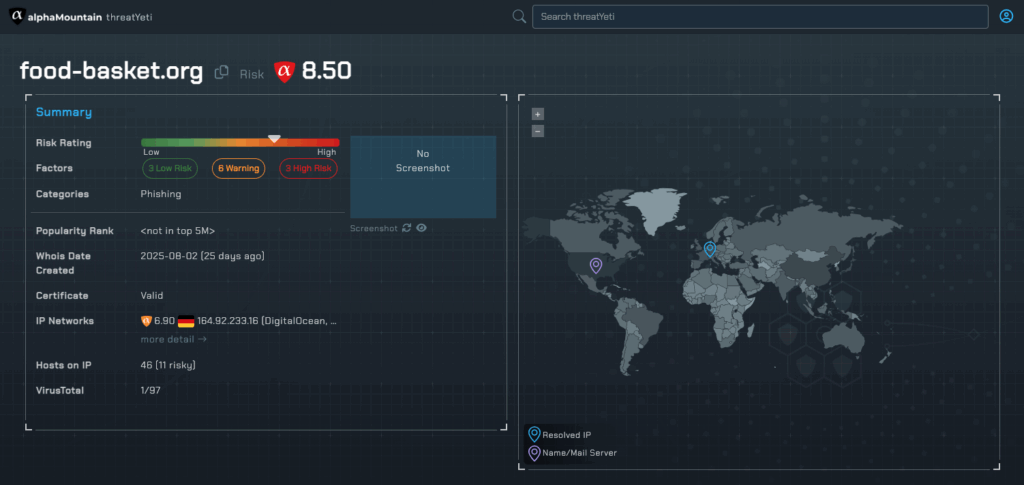
Task: Zoom out on the map
Action: pyautogui.click(x=537, y=131)
